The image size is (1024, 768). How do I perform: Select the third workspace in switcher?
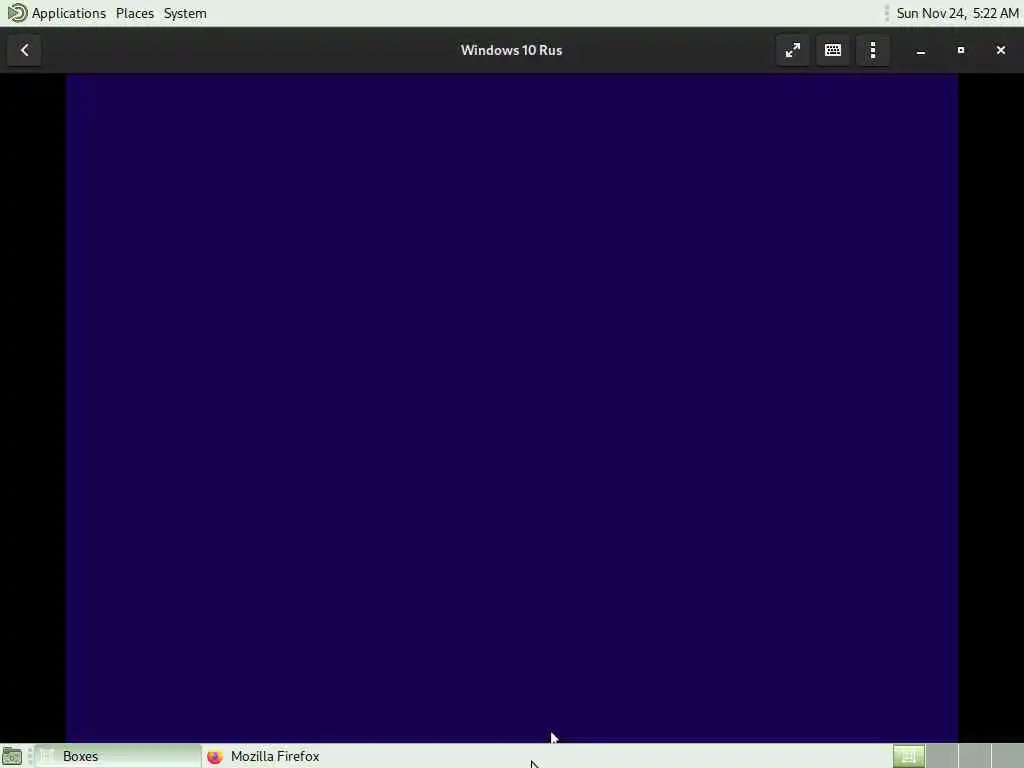pyautogui.click(x=974, y=756)
